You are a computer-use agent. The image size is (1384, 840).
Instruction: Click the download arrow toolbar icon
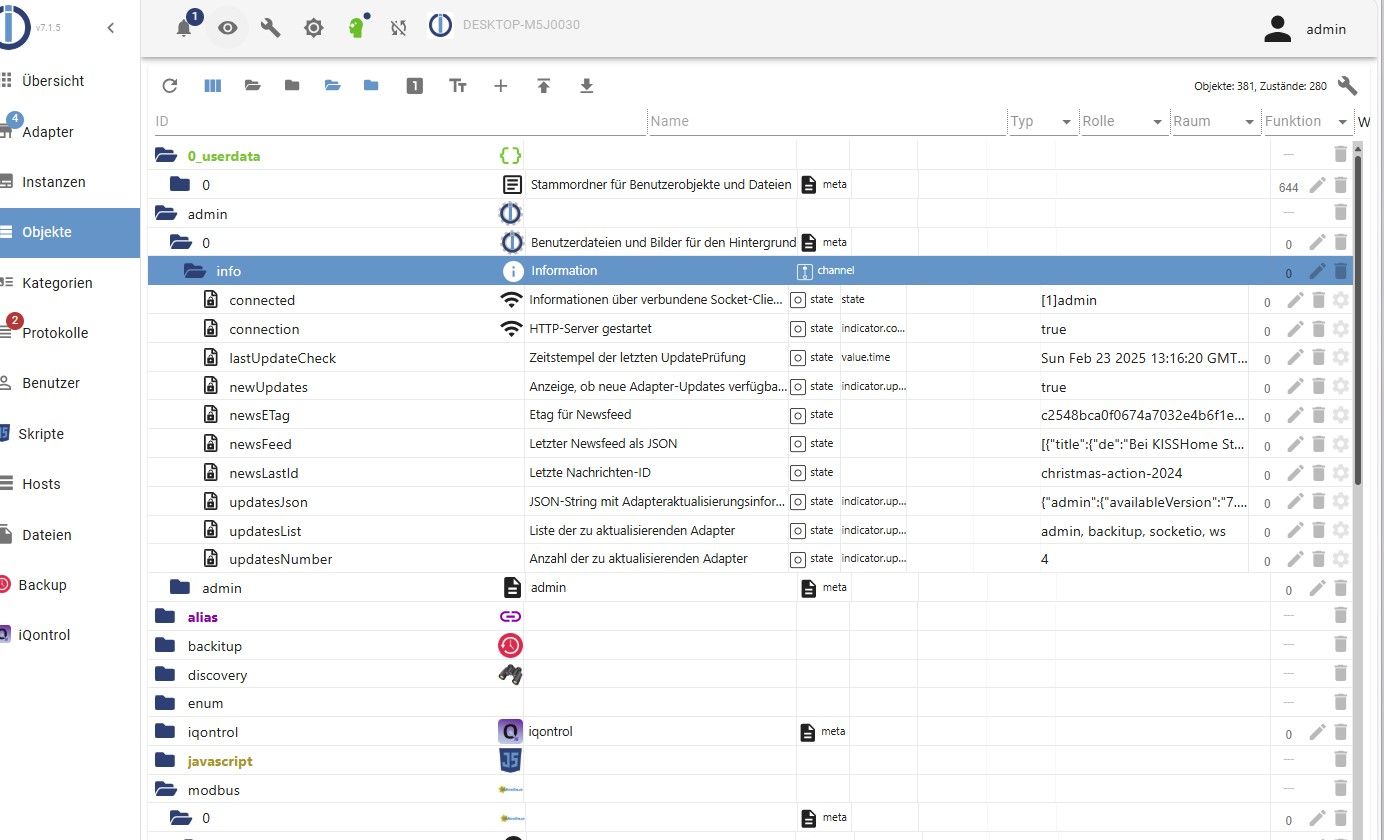click(x=587, y=86)
